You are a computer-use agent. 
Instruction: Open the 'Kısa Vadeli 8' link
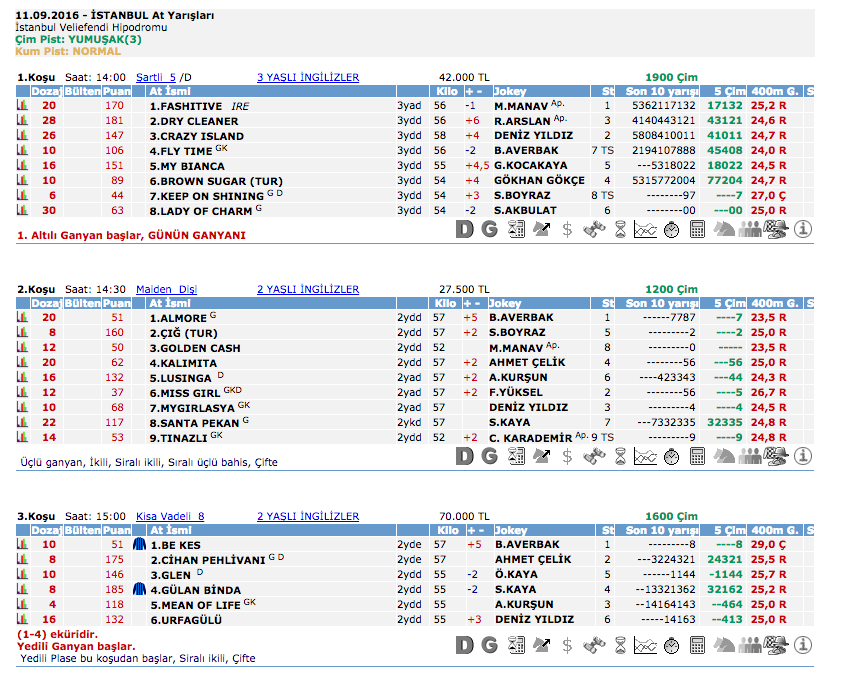[x=170, y=516]
